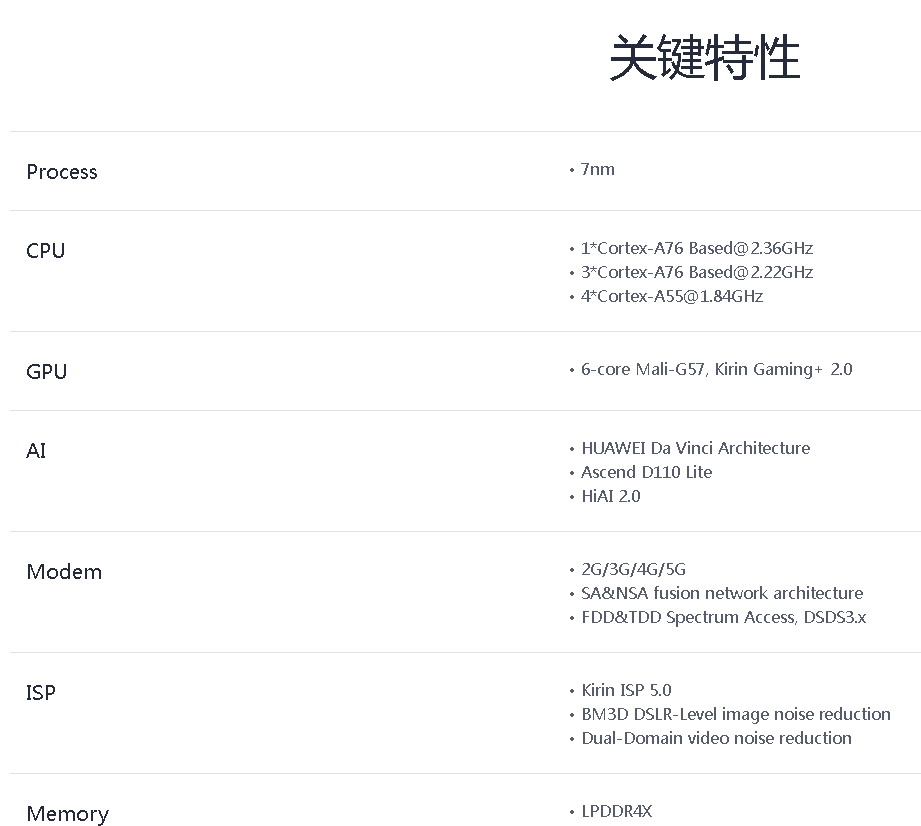Click the ISP row label

[x=41, y=693]
